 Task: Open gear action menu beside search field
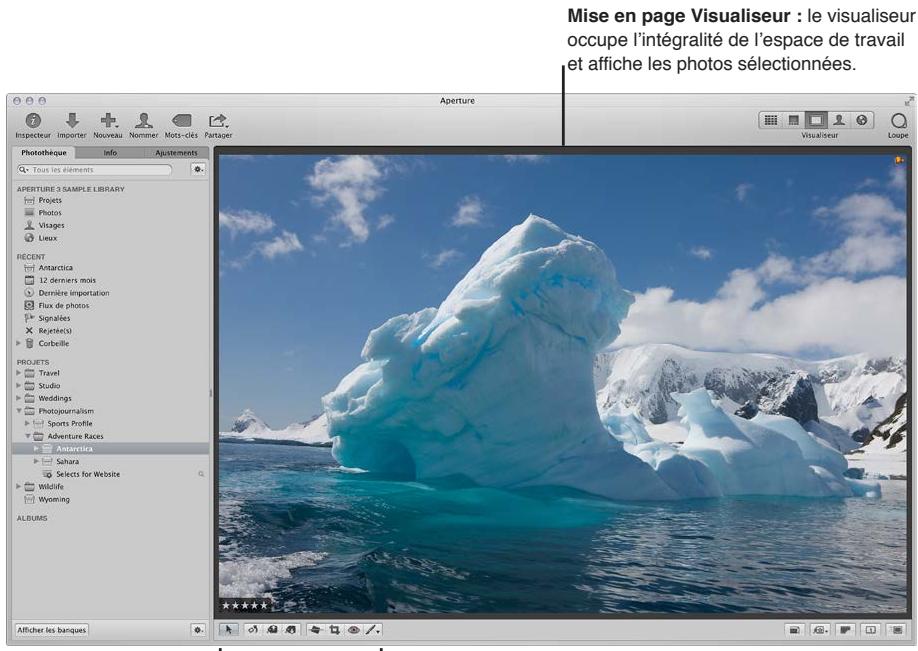(x=198, y=169)
